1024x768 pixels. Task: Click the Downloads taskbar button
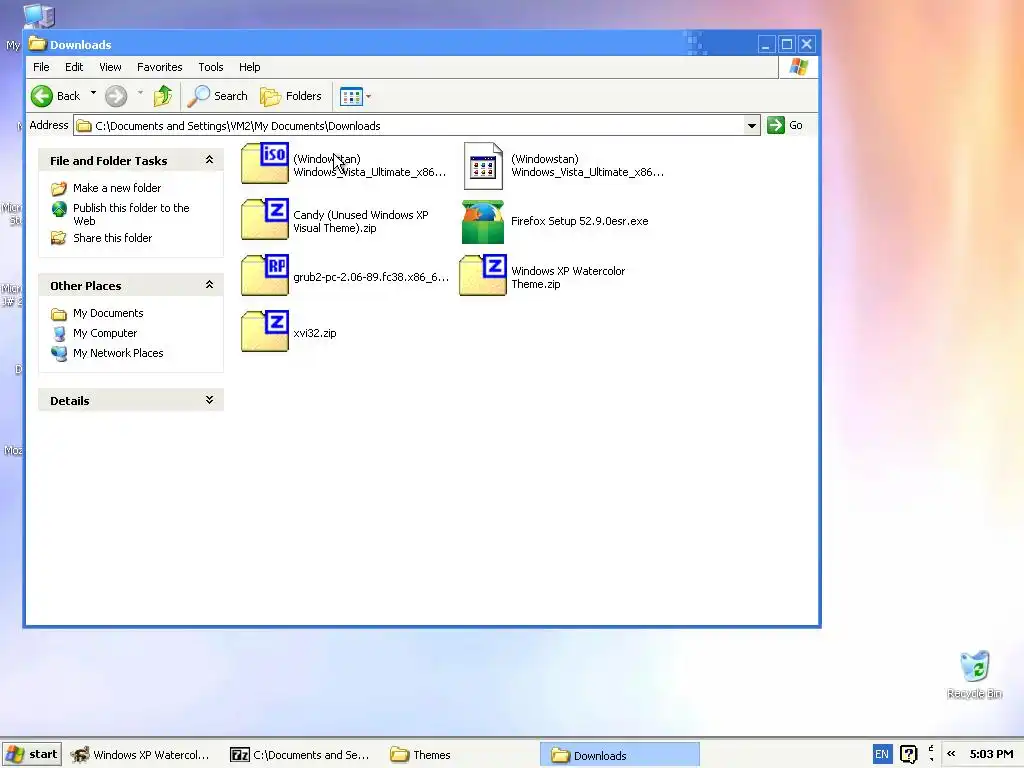coord(619,755)
